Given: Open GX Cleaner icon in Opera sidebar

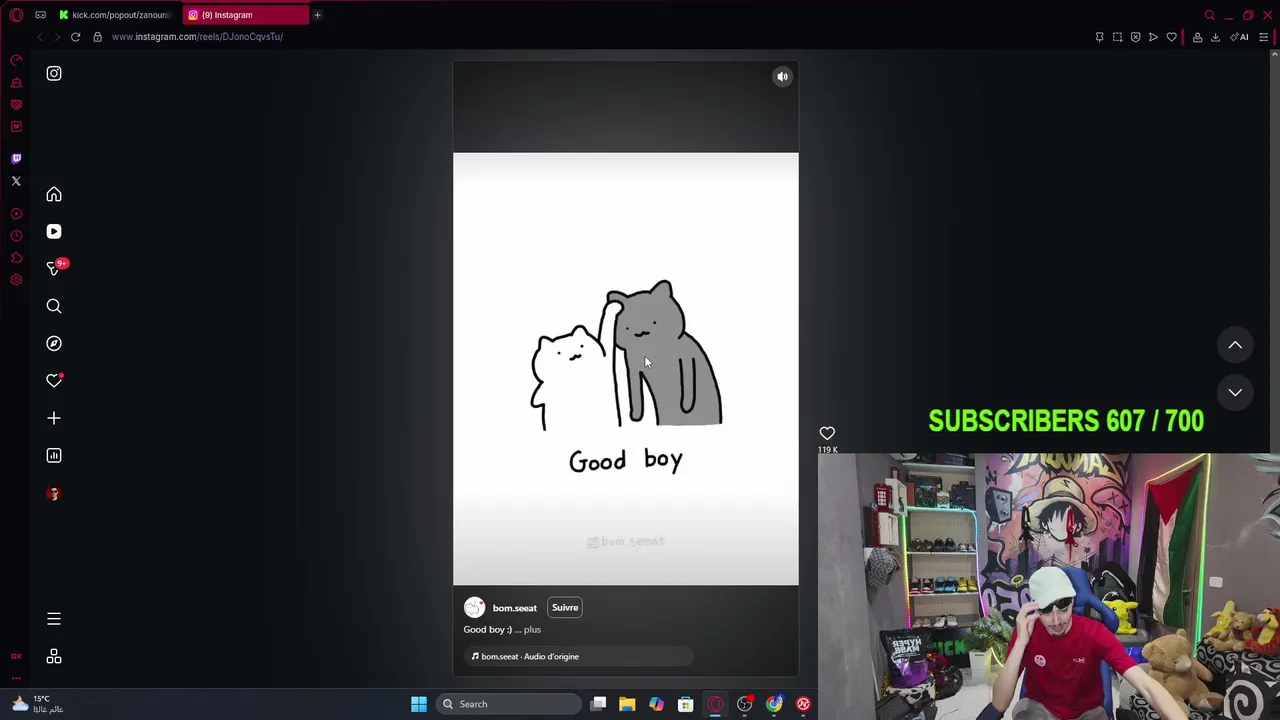Looking at the screenshot, I should (16, 83).
